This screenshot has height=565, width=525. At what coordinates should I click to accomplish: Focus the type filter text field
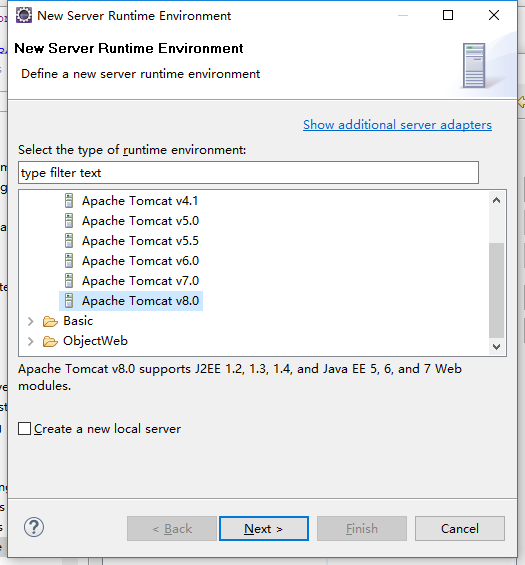248,173
